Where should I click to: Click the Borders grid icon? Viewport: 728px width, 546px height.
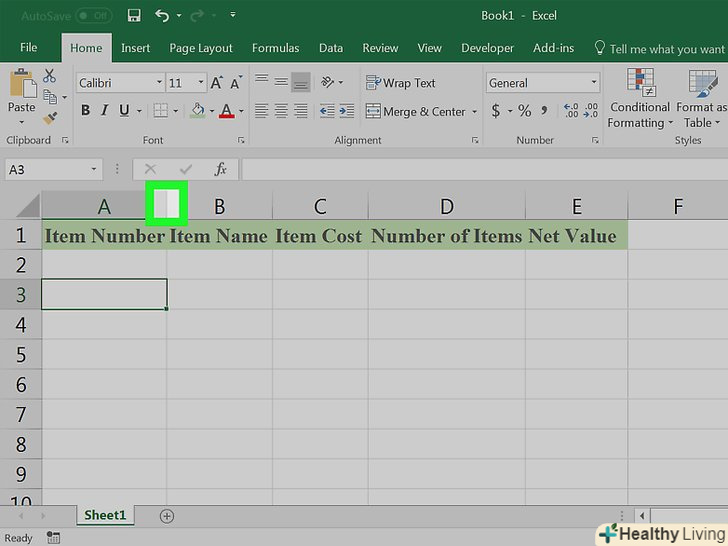[161, 110]
